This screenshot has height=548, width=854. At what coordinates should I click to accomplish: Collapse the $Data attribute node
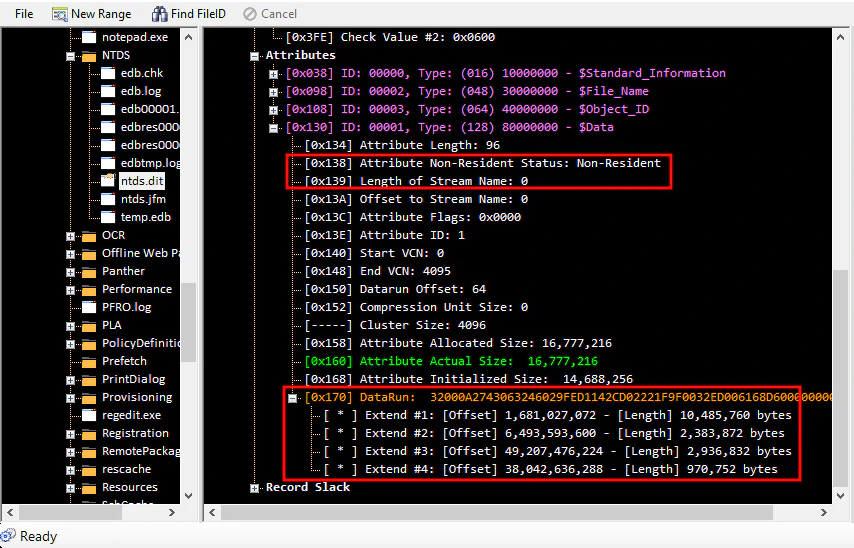274,128
